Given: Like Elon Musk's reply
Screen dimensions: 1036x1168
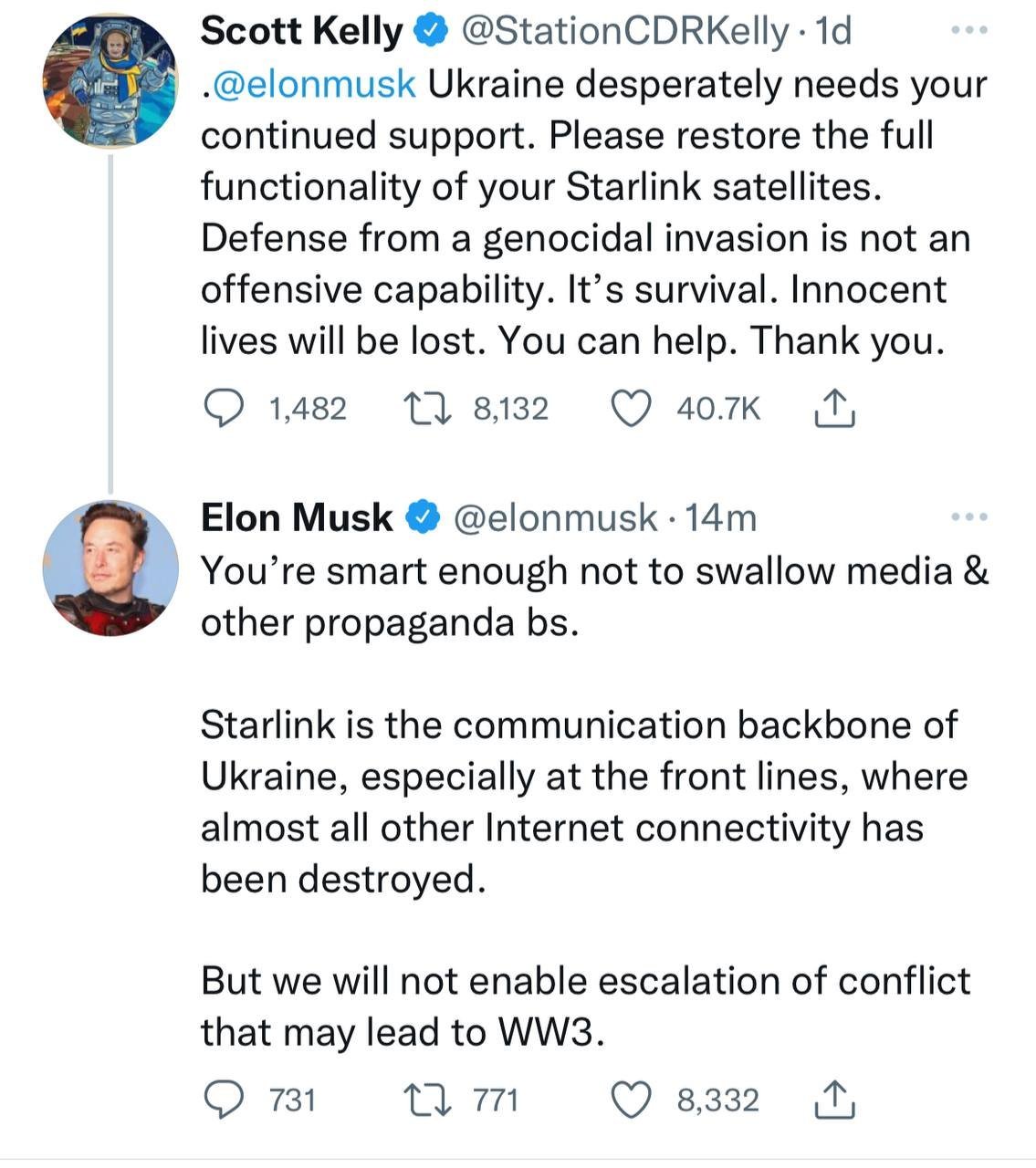Looking at the screenshot, I should click(x=631, y=1100).
